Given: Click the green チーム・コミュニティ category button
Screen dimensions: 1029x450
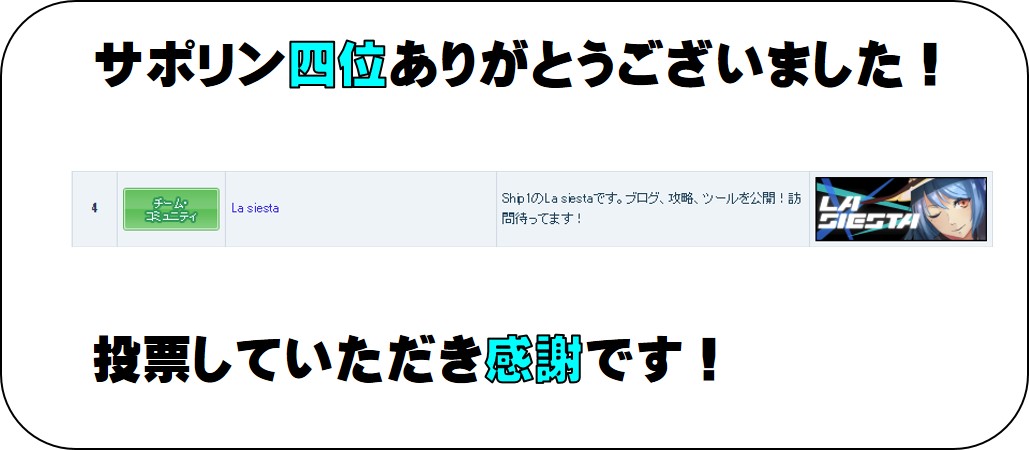Looking at the screenshot, I should (x=171, y=209).
